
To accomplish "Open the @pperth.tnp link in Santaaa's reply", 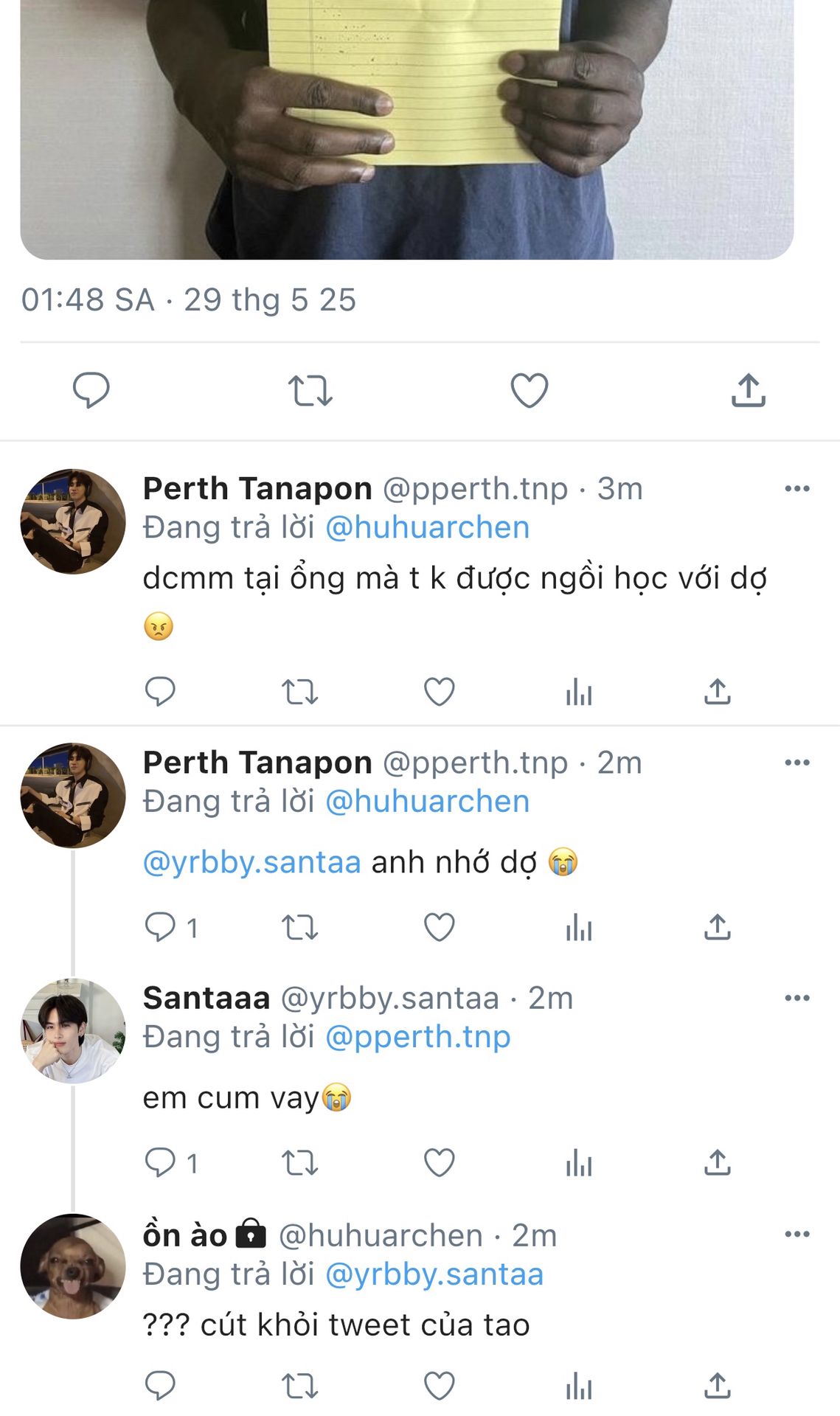I will click(x=417, y=1037).
